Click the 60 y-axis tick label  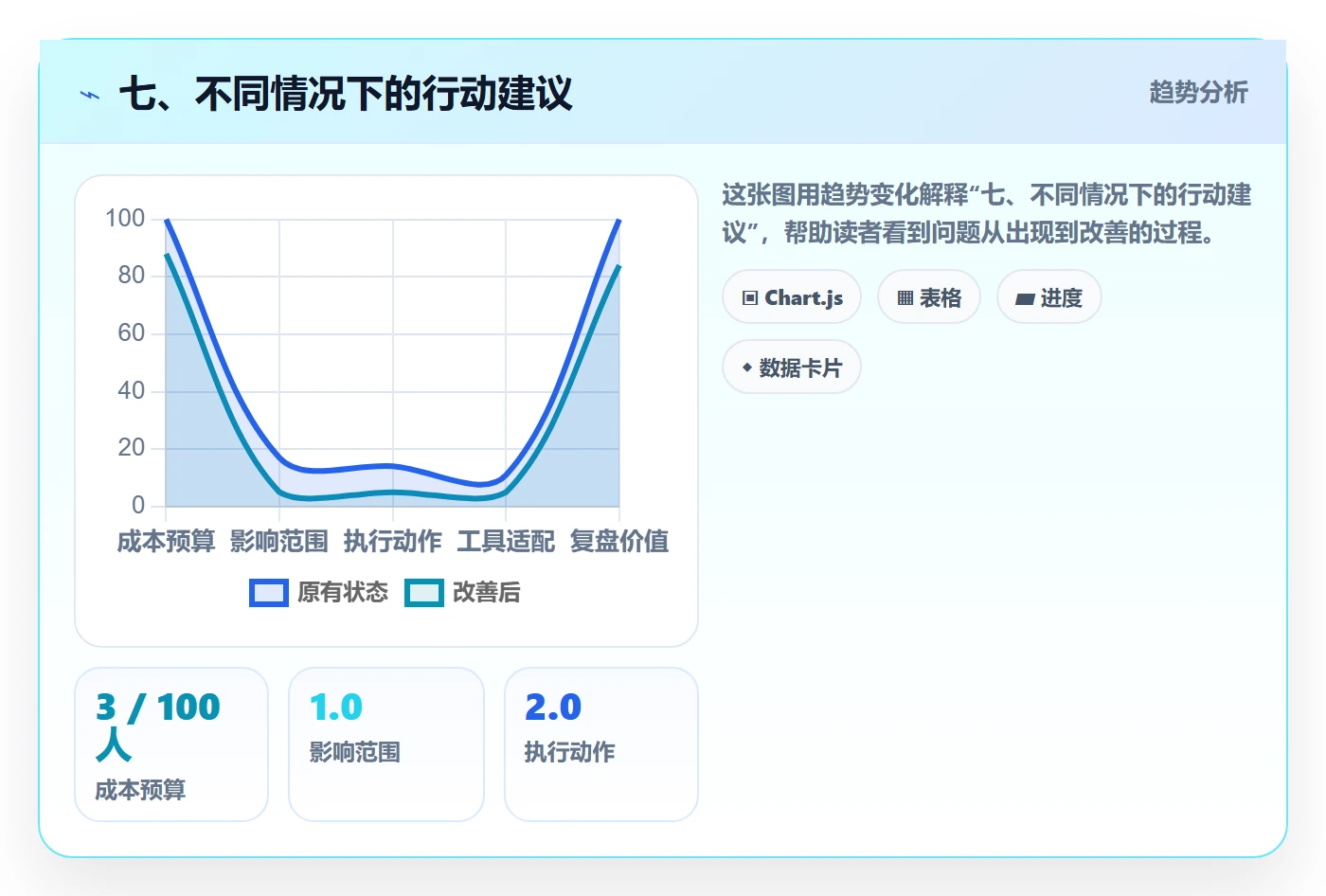(x=132, y=333)
